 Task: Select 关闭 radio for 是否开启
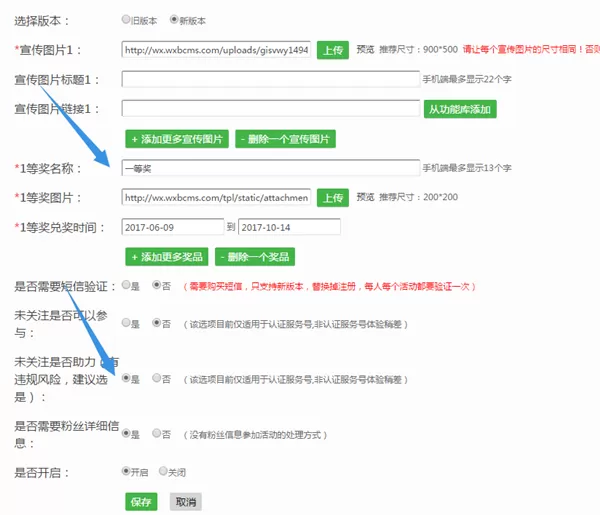point(163,471)
